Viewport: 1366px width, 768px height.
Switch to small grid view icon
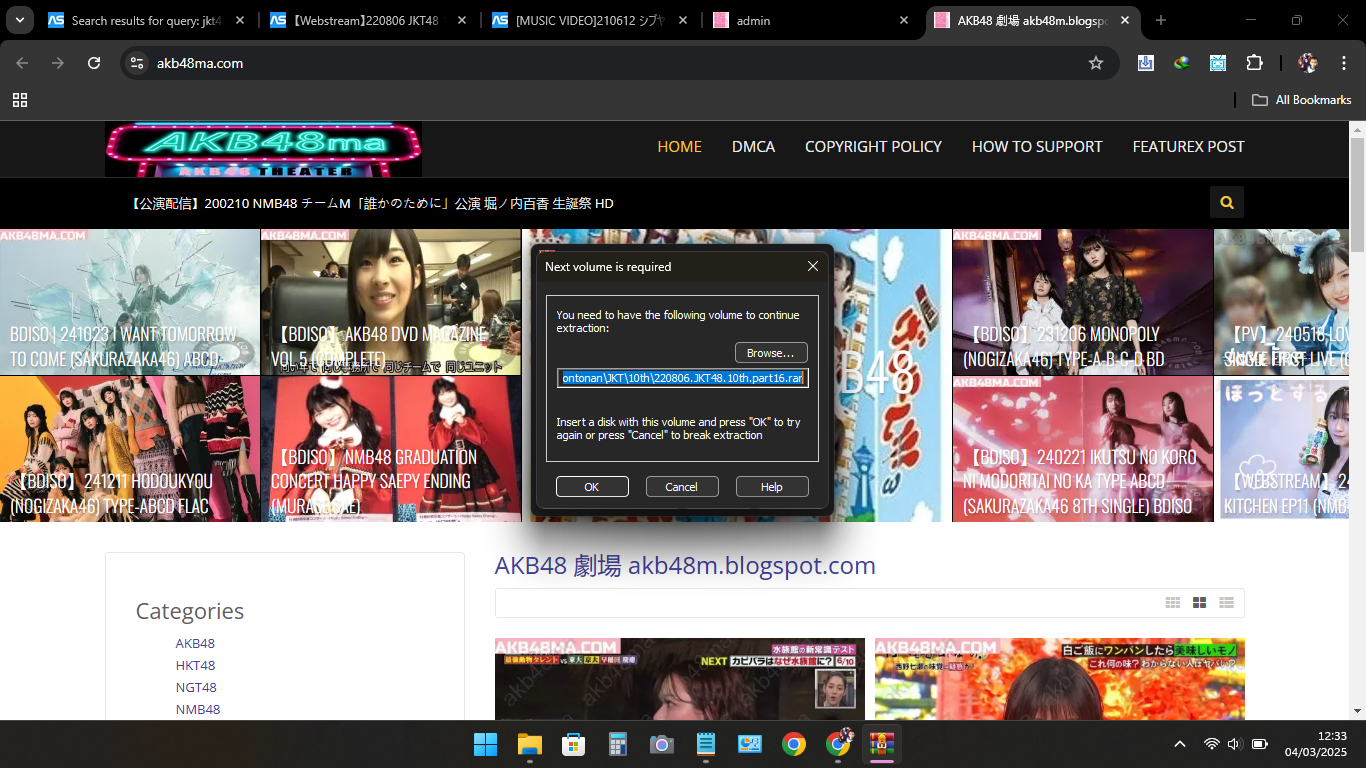click(x=1173, y=603)
